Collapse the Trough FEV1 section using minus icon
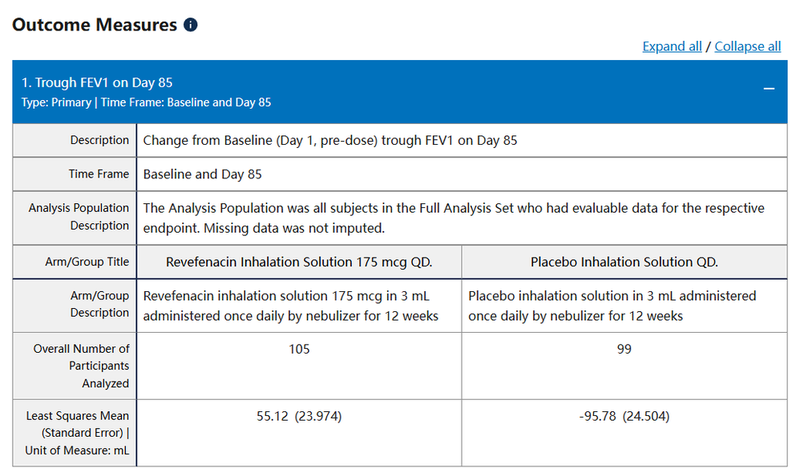Screen dimensions: 800x476 (769, 89)
